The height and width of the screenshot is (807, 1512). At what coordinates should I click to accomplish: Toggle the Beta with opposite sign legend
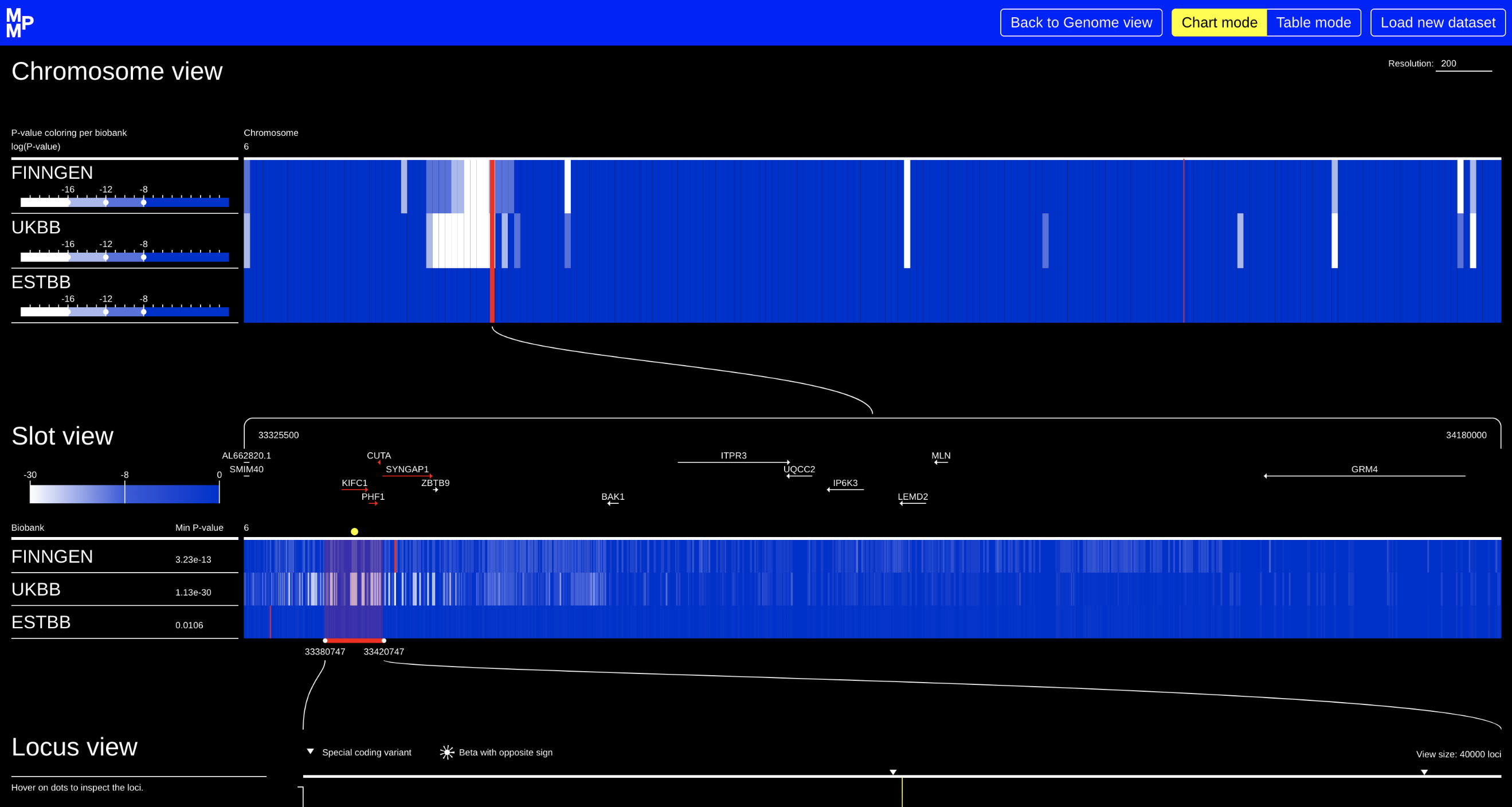click(x=496, y=752)
